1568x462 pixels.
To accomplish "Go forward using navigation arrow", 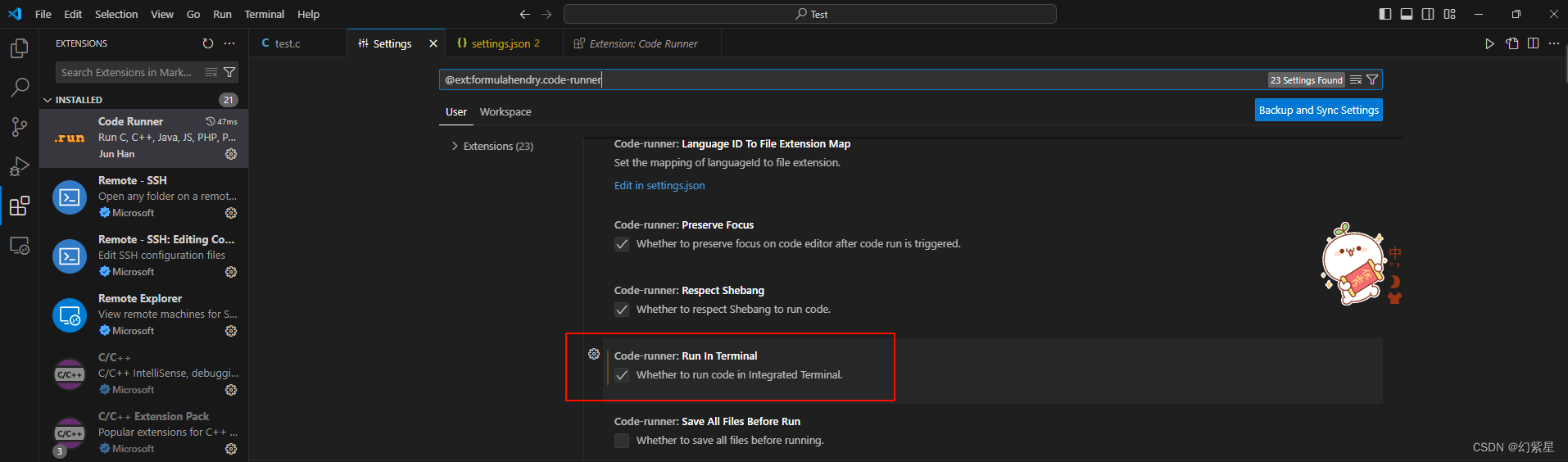I will pyautogui.click(x=546, y=14).
